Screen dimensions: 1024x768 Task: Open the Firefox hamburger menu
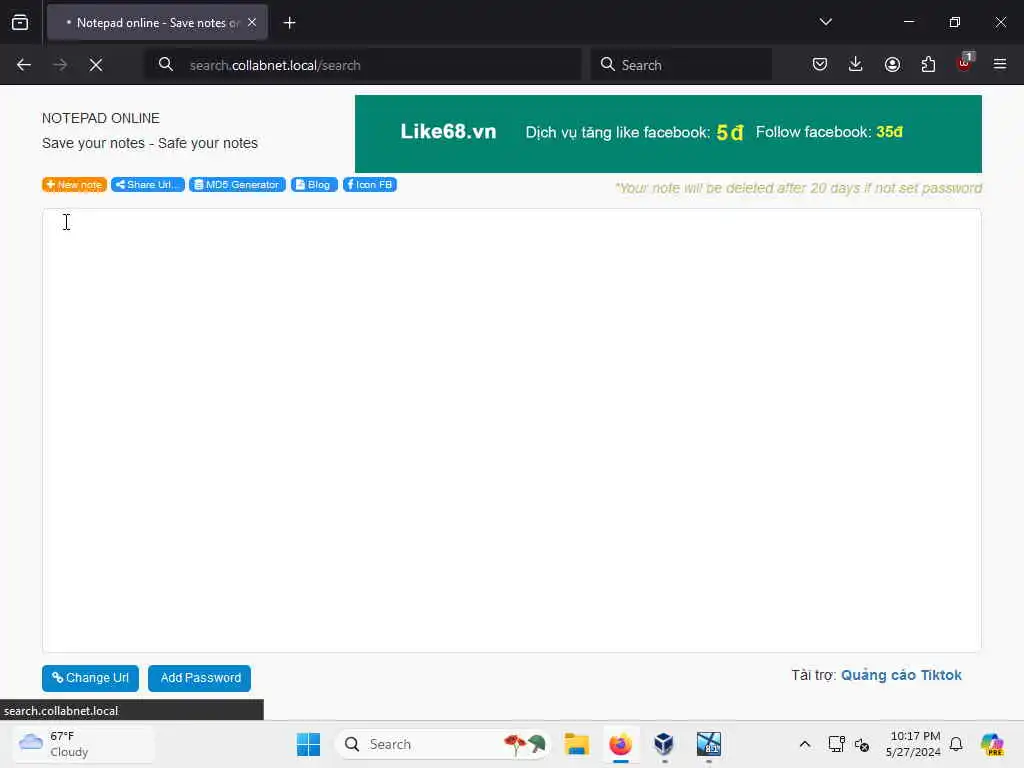(x=1000, y=64)
